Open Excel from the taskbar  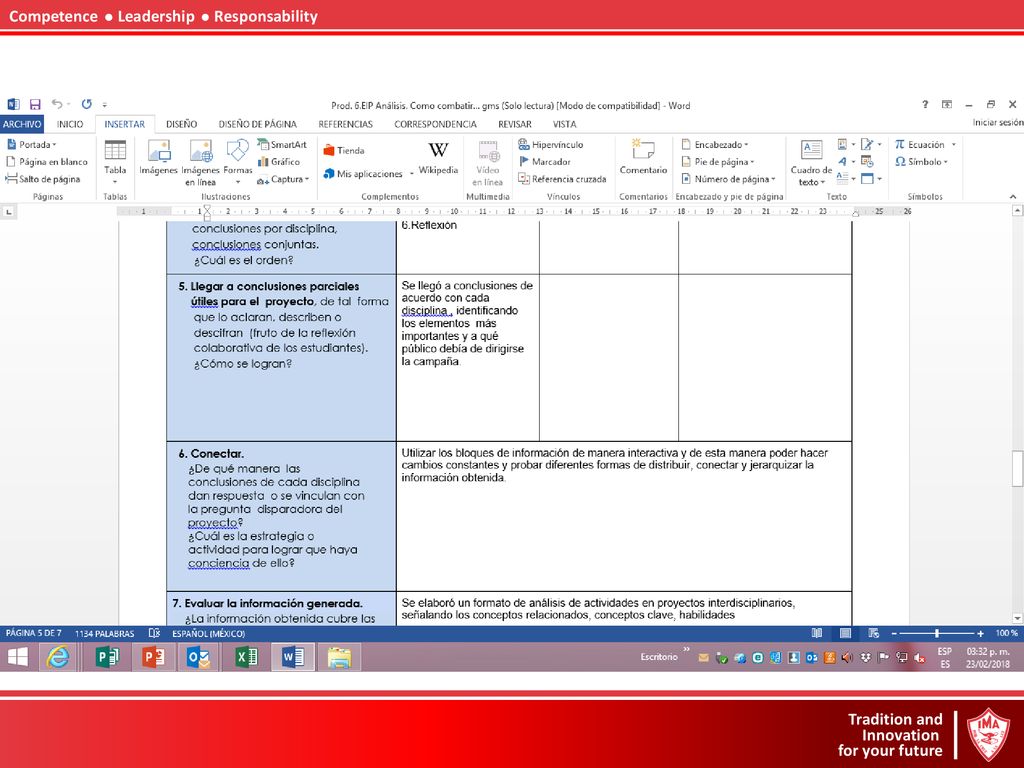(247, 657)
